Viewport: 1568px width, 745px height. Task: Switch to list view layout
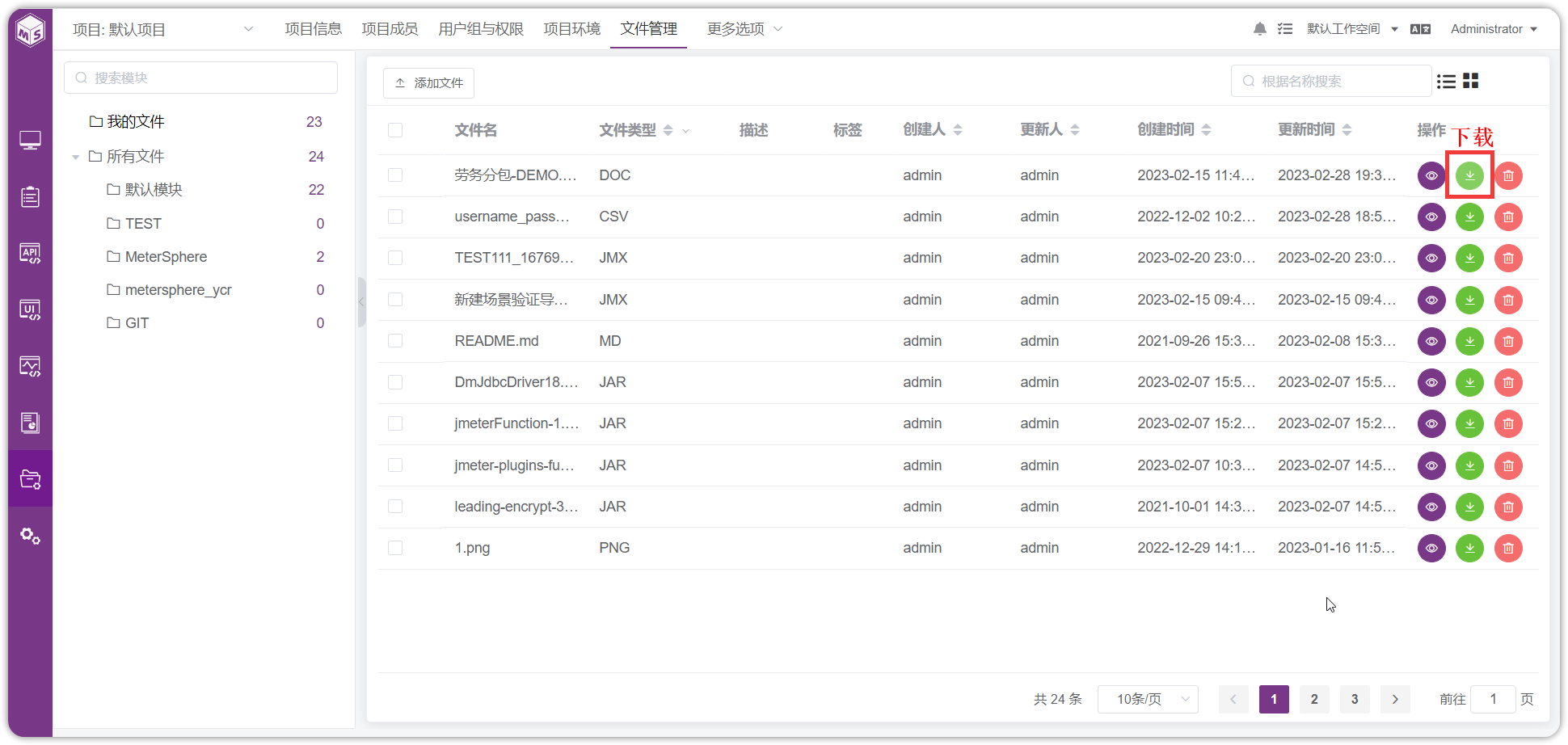click(1446, 81)
